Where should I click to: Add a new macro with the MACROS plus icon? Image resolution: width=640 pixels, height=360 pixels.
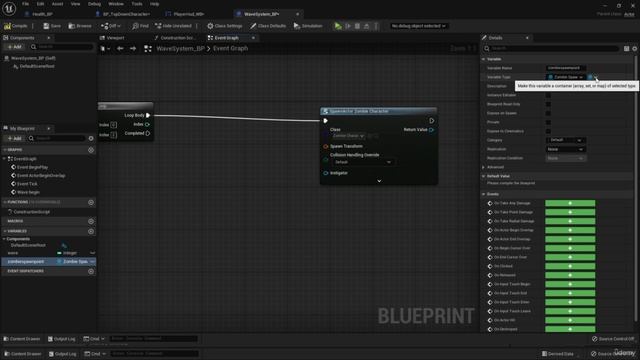[x=91, y=221]
